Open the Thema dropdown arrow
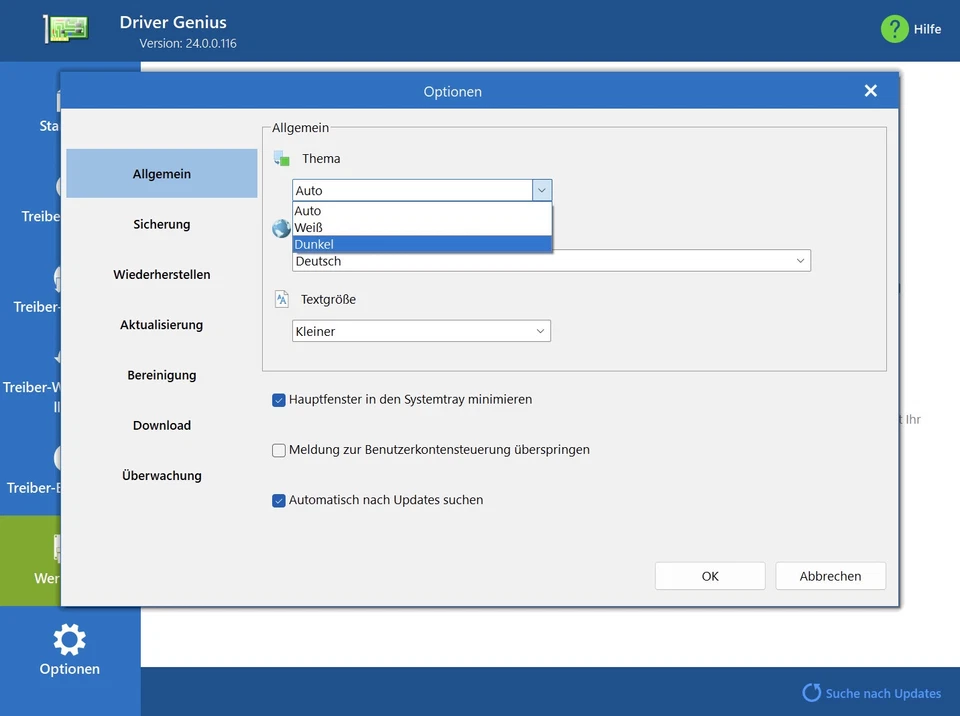960x716 pixels. point(541,190)
